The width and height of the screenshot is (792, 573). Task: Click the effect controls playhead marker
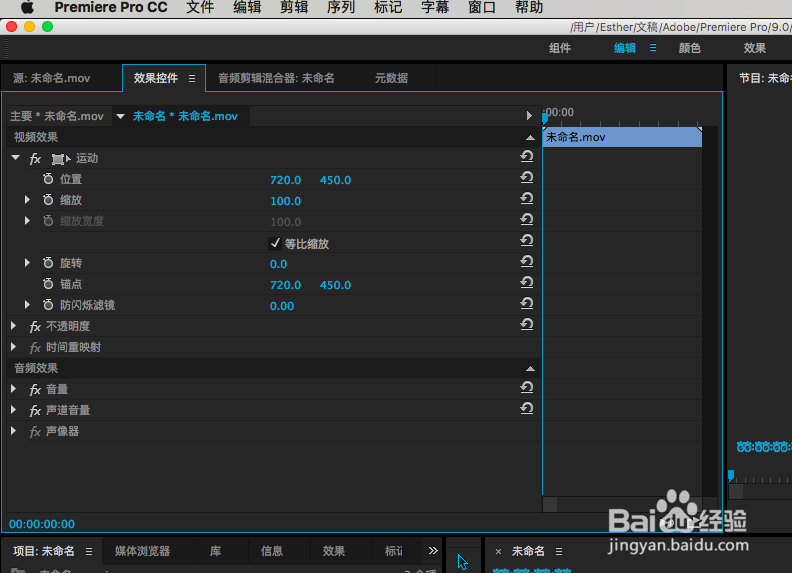click(x=545, y=118)
